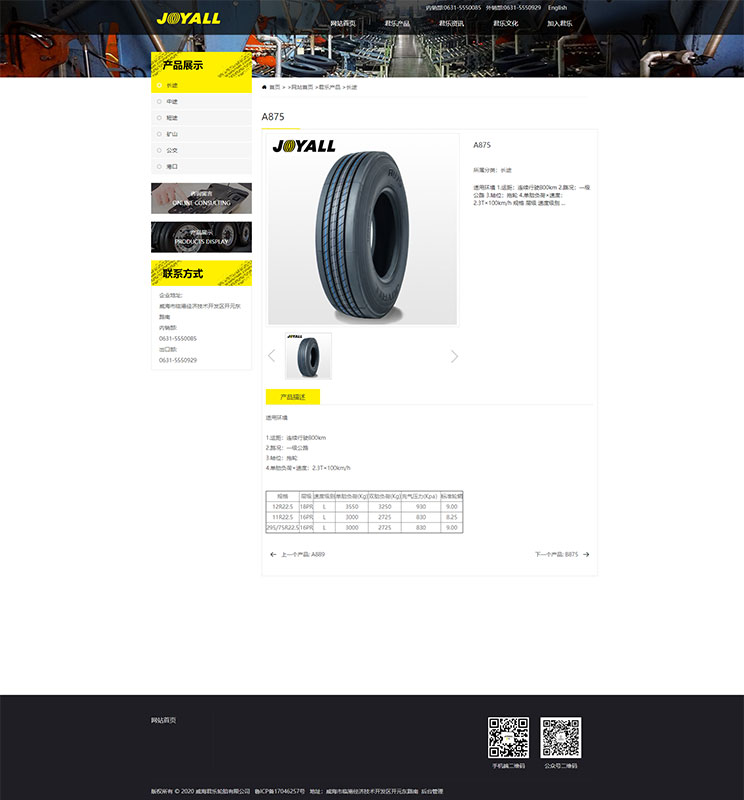The image size is (744, 800).
Task: Open the 网站首页 menu item in the header
Action: [343, 23]
